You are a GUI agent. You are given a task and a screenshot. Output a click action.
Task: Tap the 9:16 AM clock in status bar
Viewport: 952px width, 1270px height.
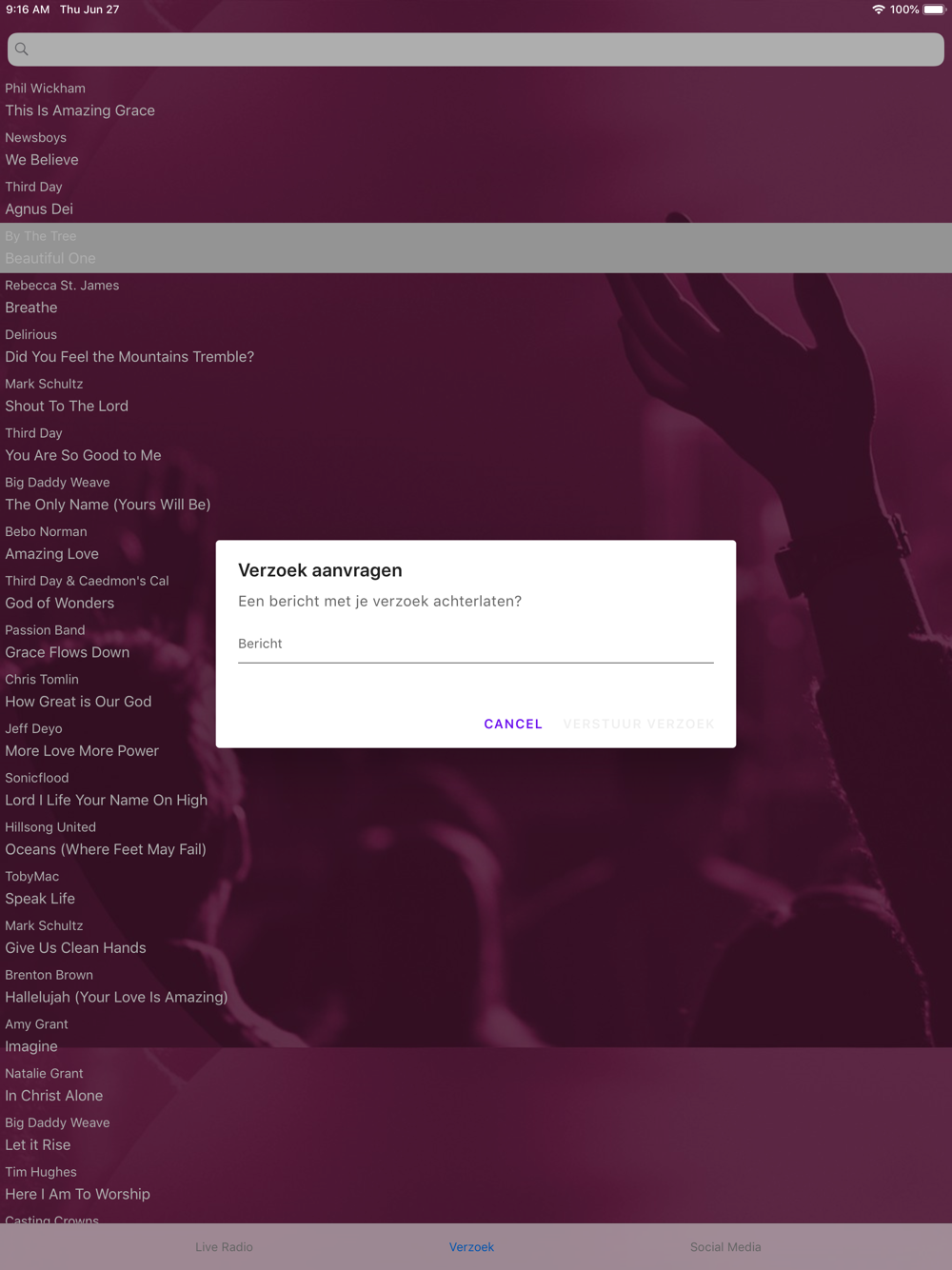(x=28, y=10)
